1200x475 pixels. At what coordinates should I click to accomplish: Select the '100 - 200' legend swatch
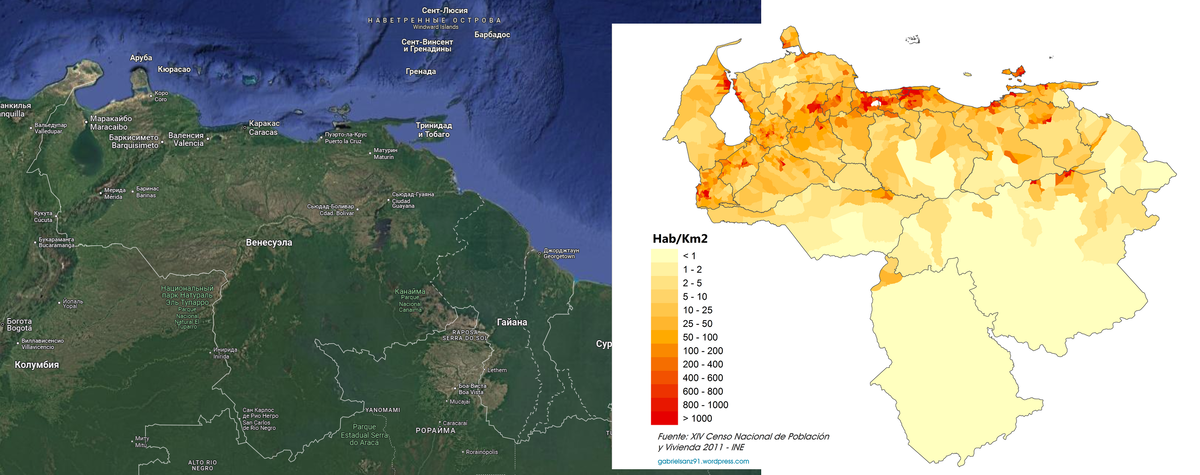point(664,351)
